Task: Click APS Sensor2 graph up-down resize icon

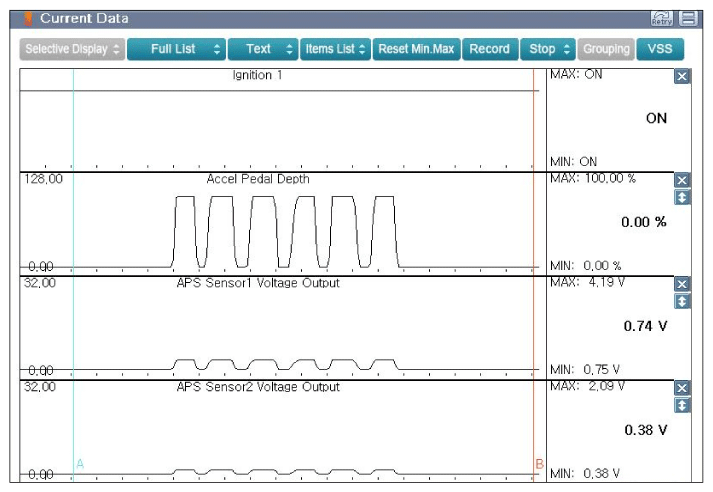Action: click(683, 404)
